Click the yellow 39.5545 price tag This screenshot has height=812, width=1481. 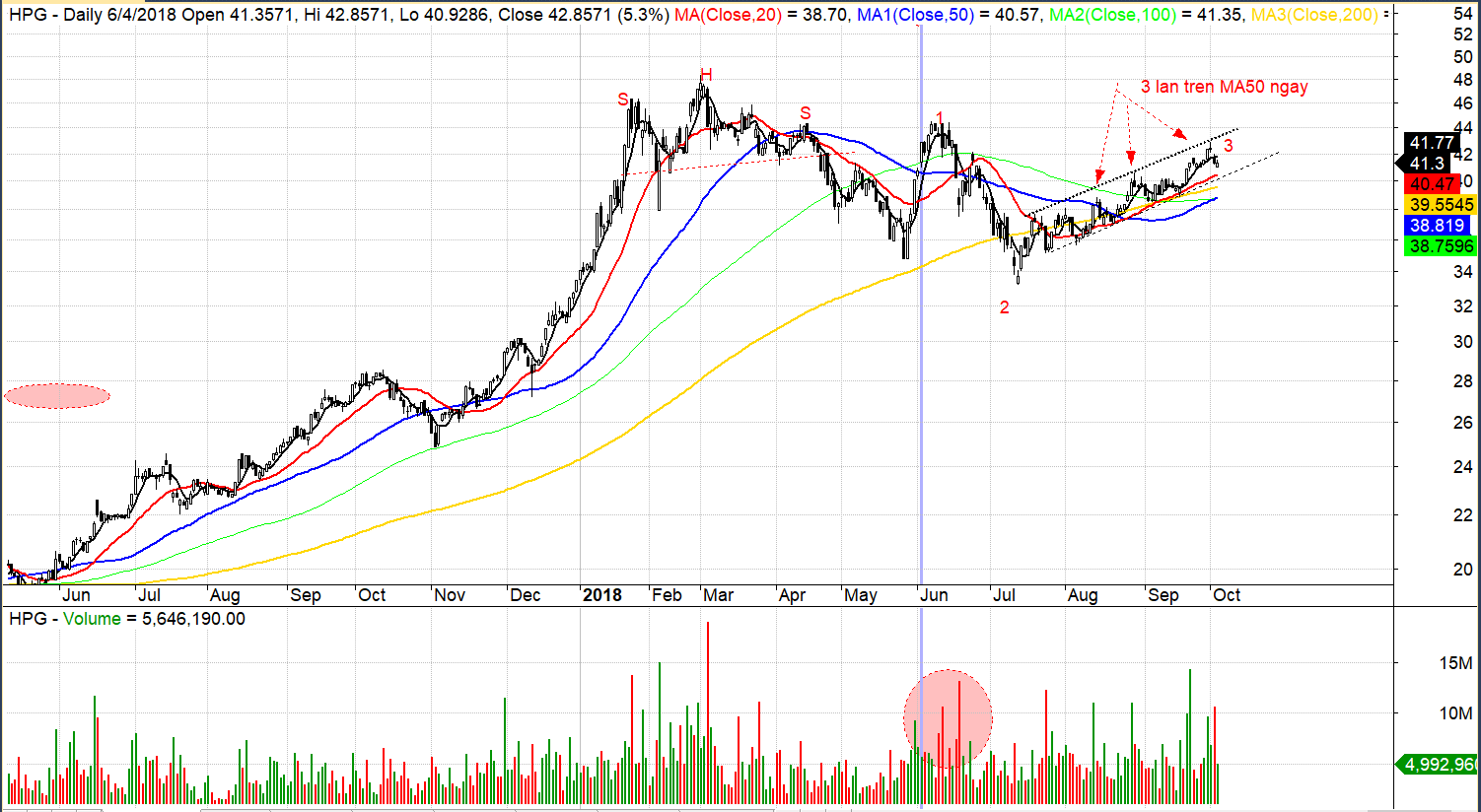tap(1441, 205)
